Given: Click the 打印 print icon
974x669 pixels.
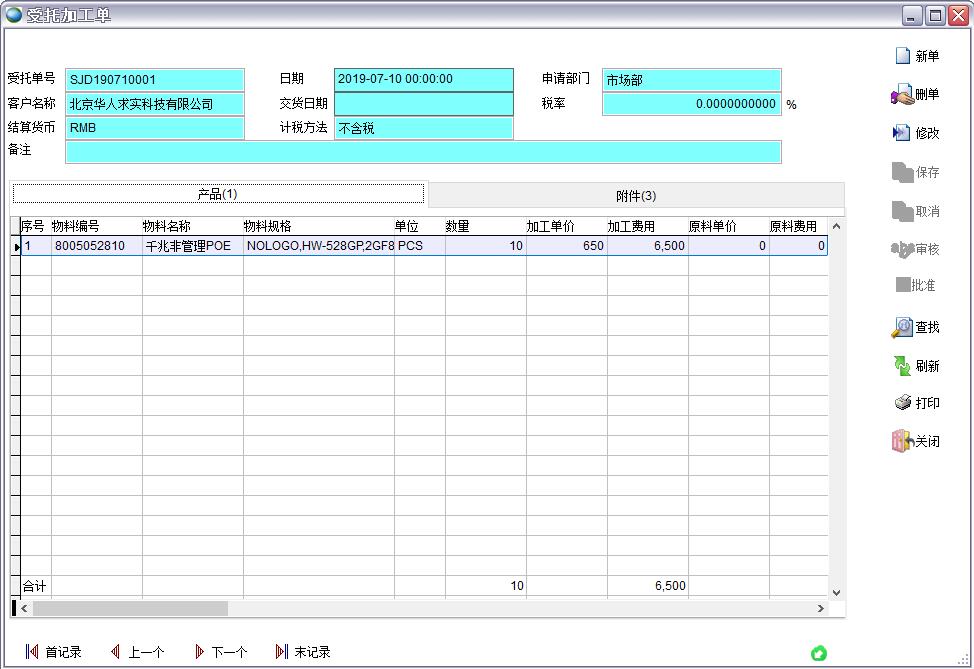Looking at the screenshot, I should point(921,402).
